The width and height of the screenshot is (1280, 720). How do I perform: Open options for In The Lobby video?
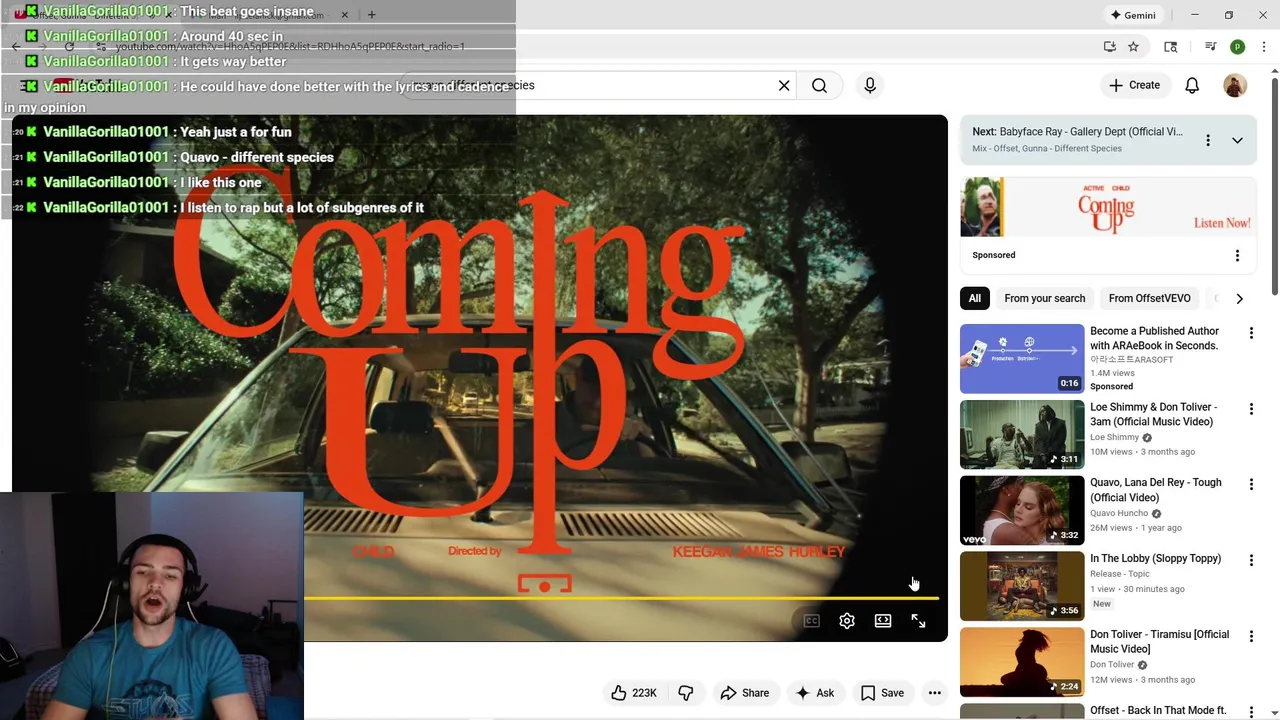(x=1251, y=560)
